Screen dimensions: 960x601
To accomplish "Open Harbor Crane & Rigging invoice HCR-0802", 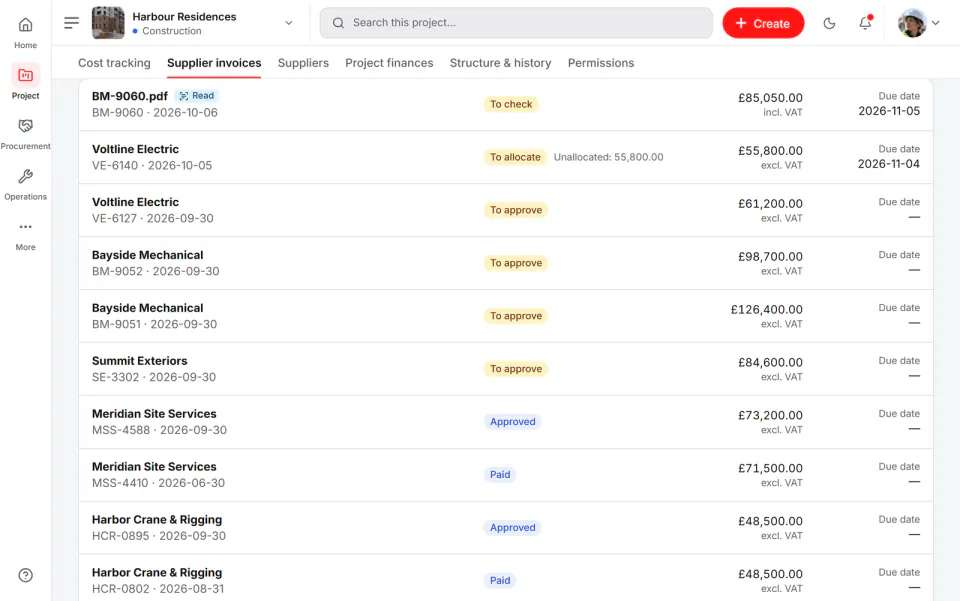I will pos(506,578).
